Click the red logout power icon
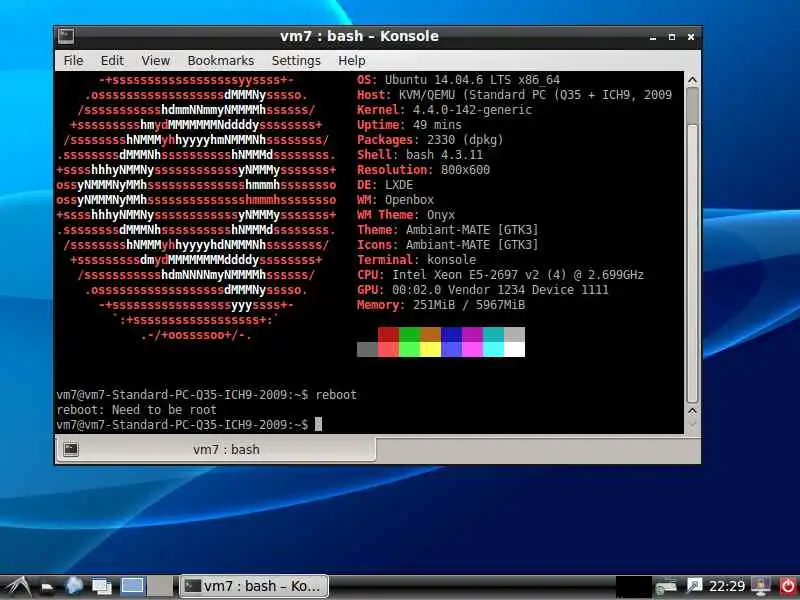The image size is (800, 600). pyautogui.click(x=788, y=586)
